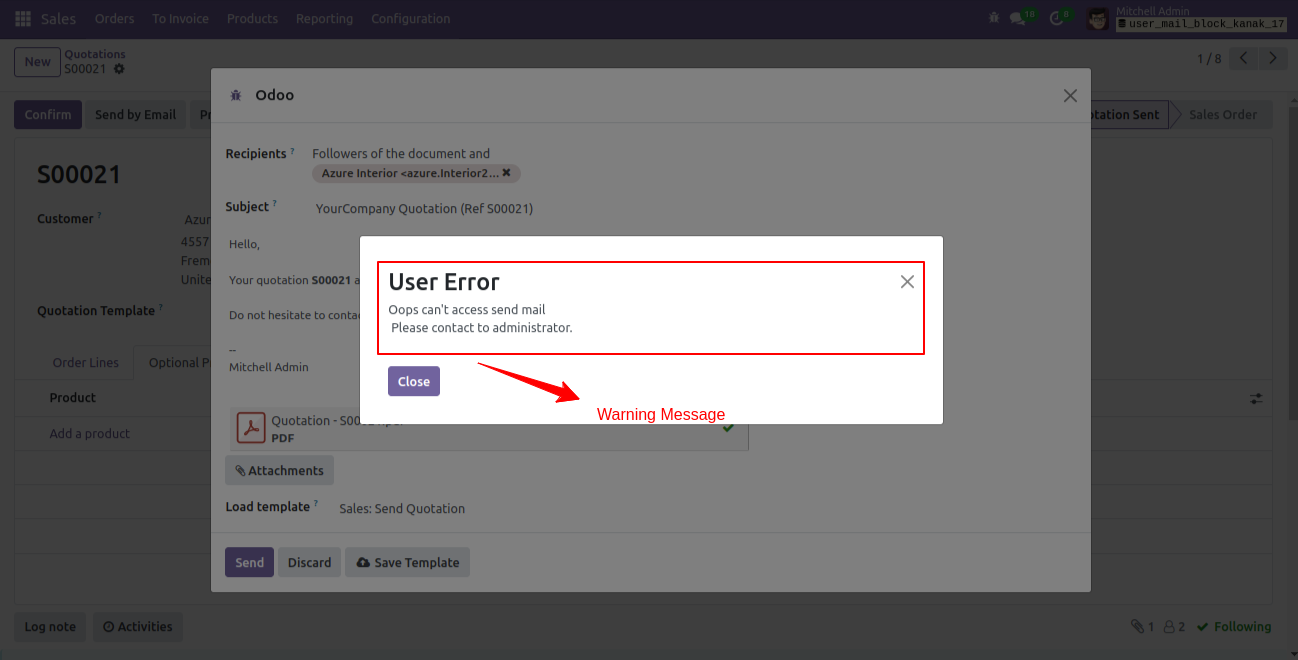The height and width of the screenshot is (660, 1298).
Task: Click the Attachments button
Action: click(x=279, y=470)
